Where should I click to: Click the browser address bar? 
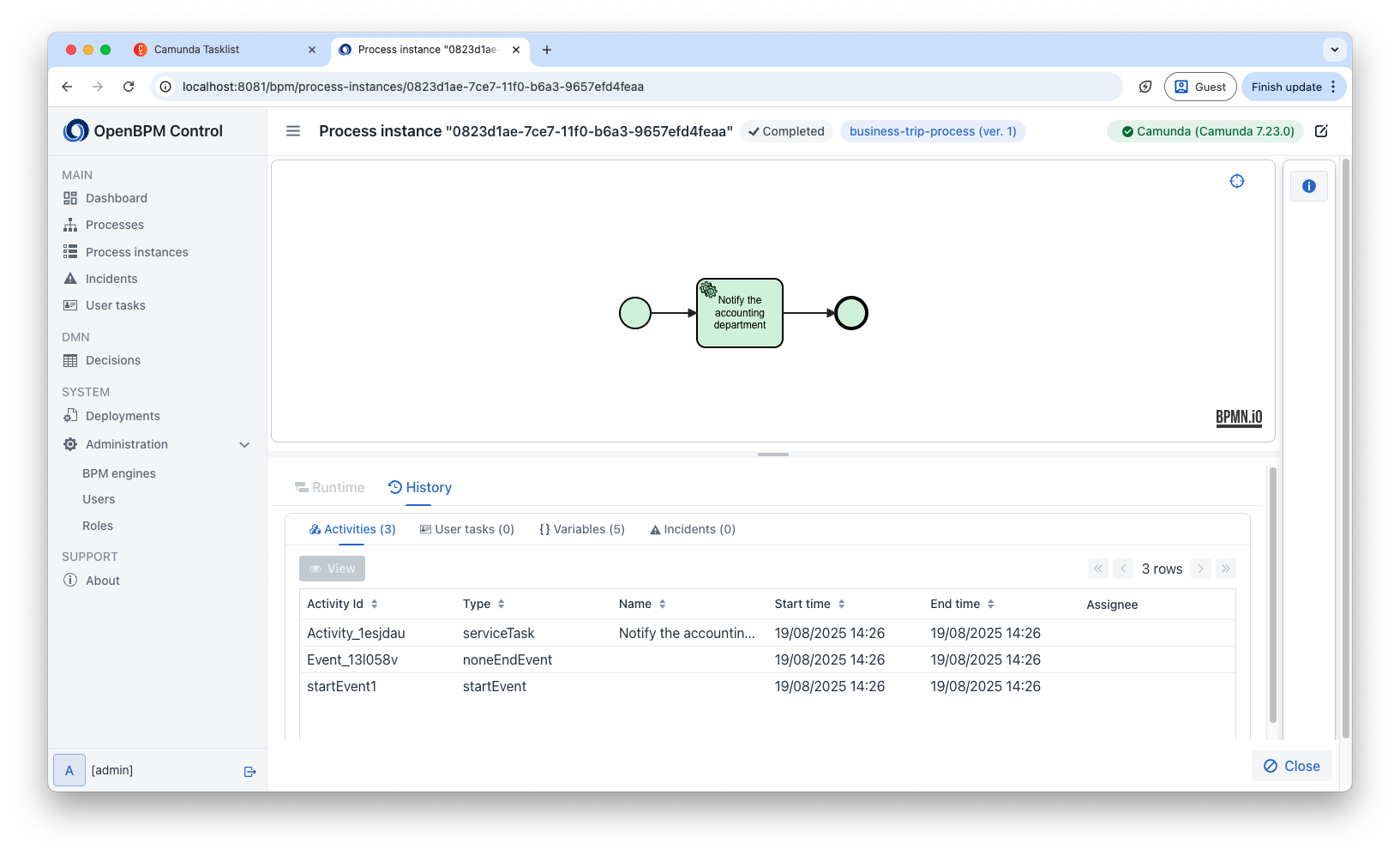point(636,87)
